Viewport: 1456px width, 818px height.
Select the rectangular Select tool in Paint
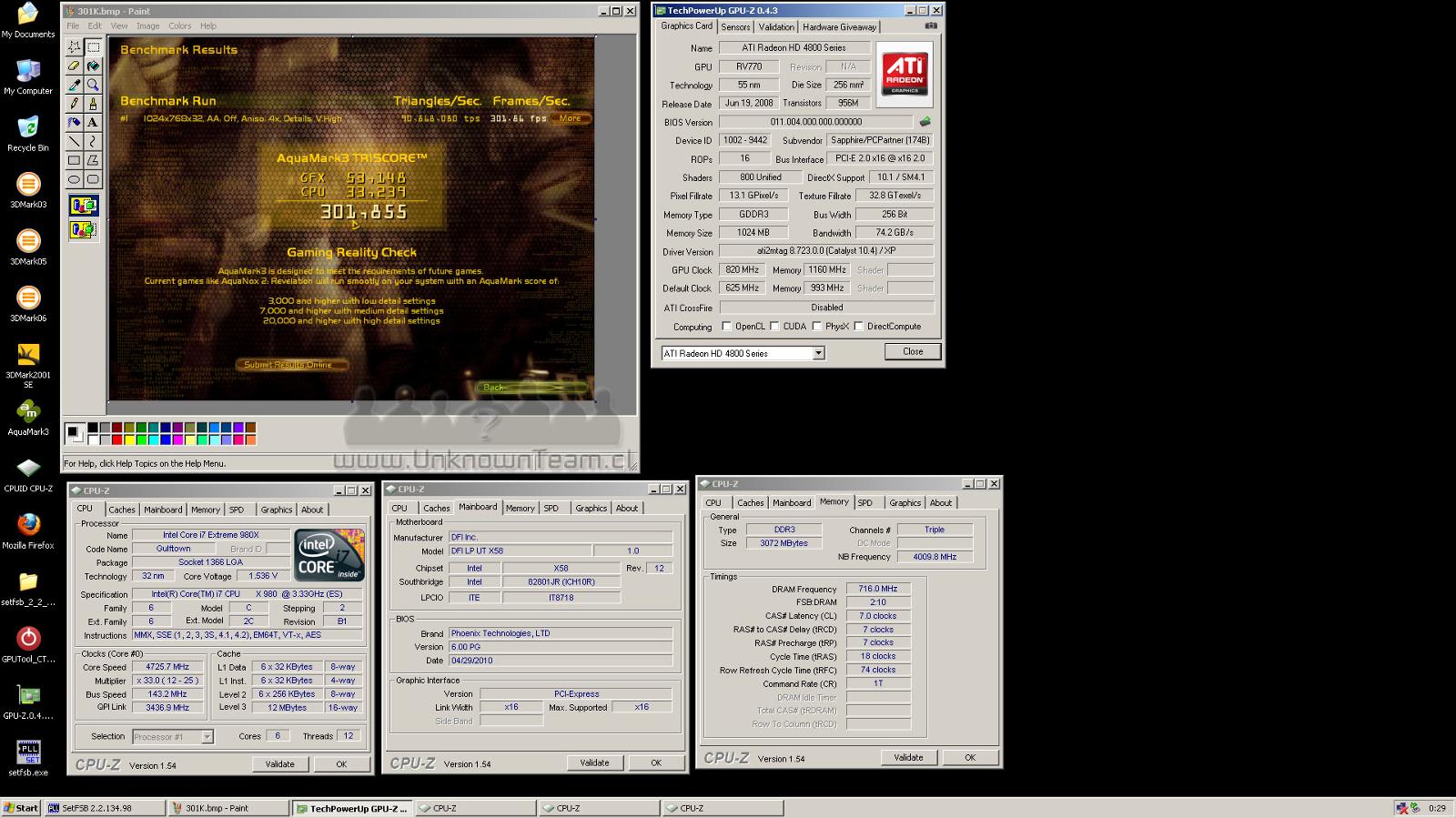tap(93, 46)
